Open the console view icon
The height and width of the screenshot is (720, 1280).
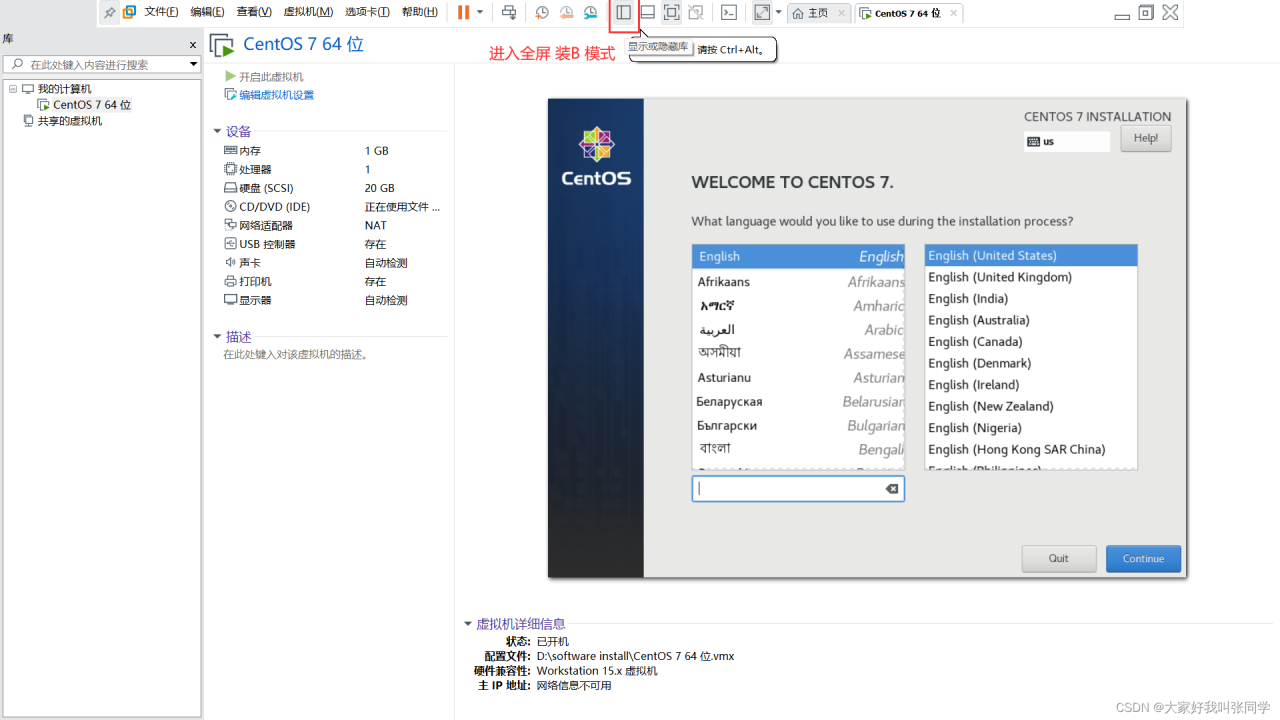coord(729,12)
